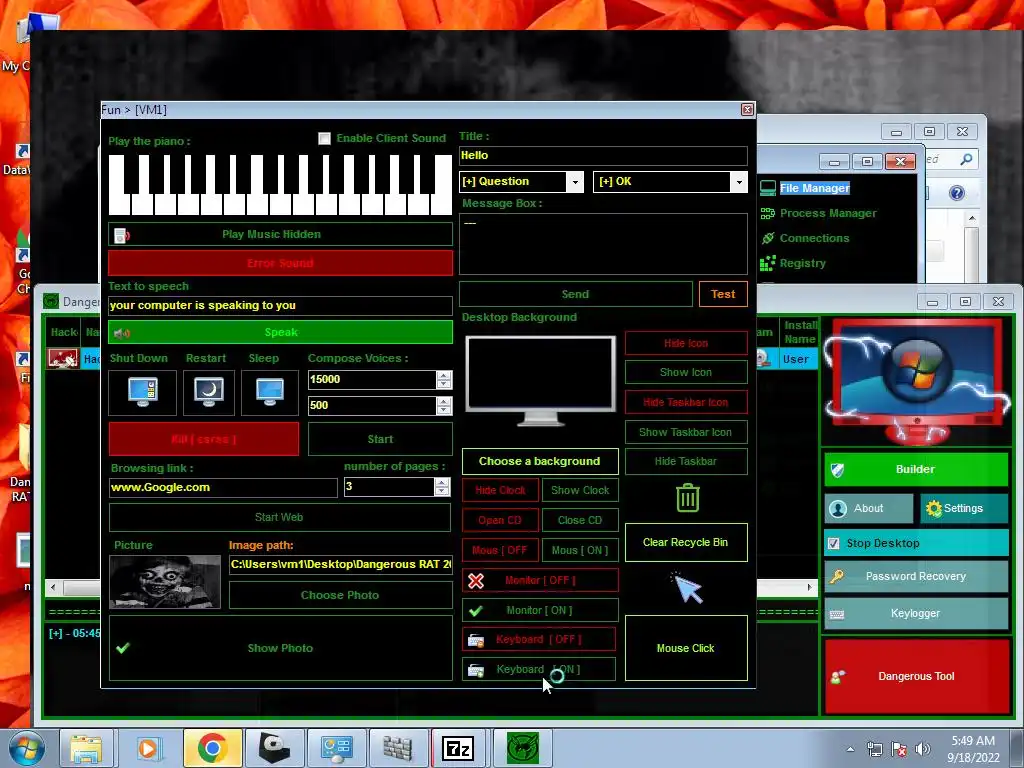Open Windows Explorer from the taskbar

click(86, 748)
